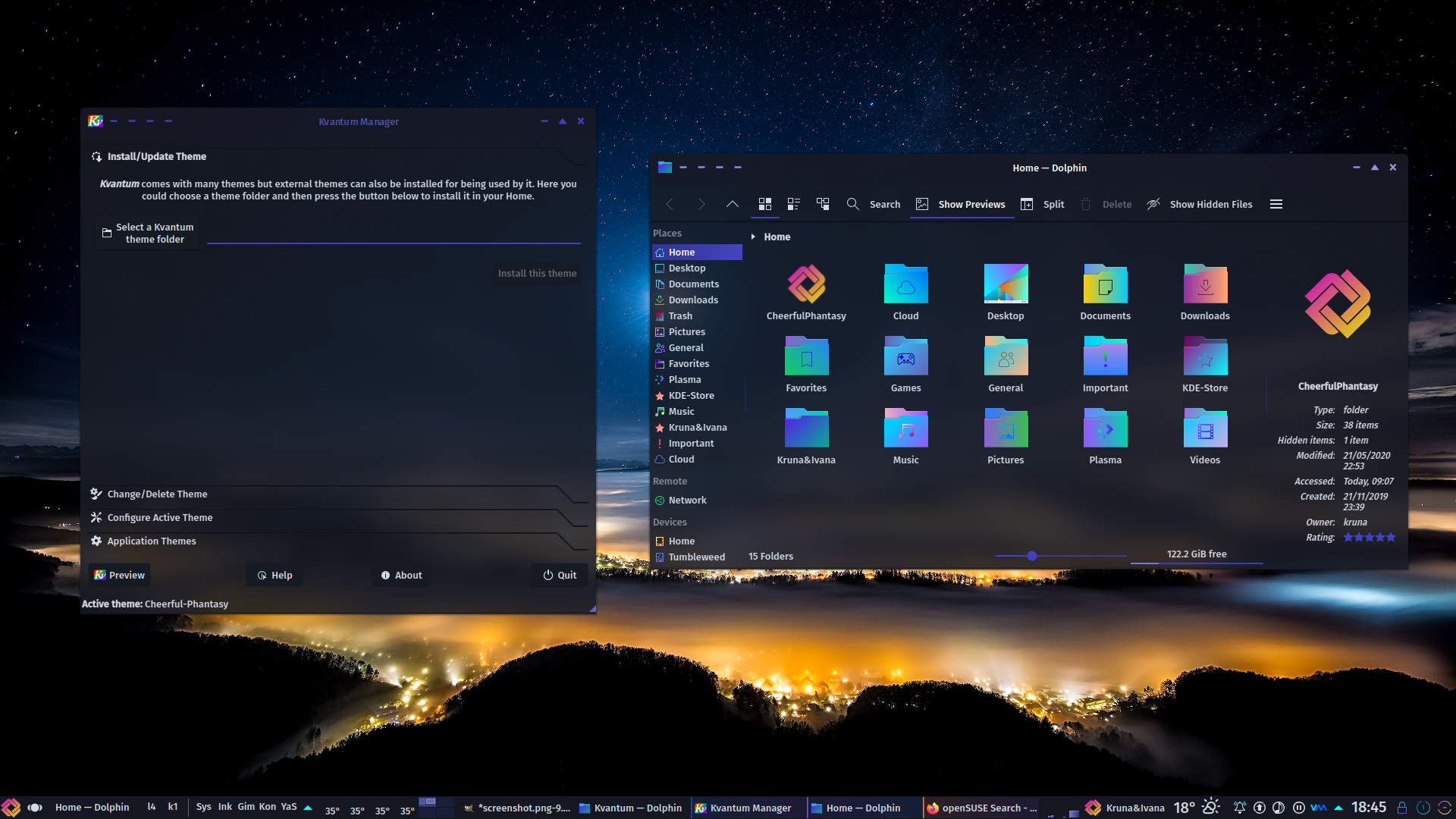Click the Dolphin zoom slider handle
1456x819 pixels.
[x=1032, y=556]
